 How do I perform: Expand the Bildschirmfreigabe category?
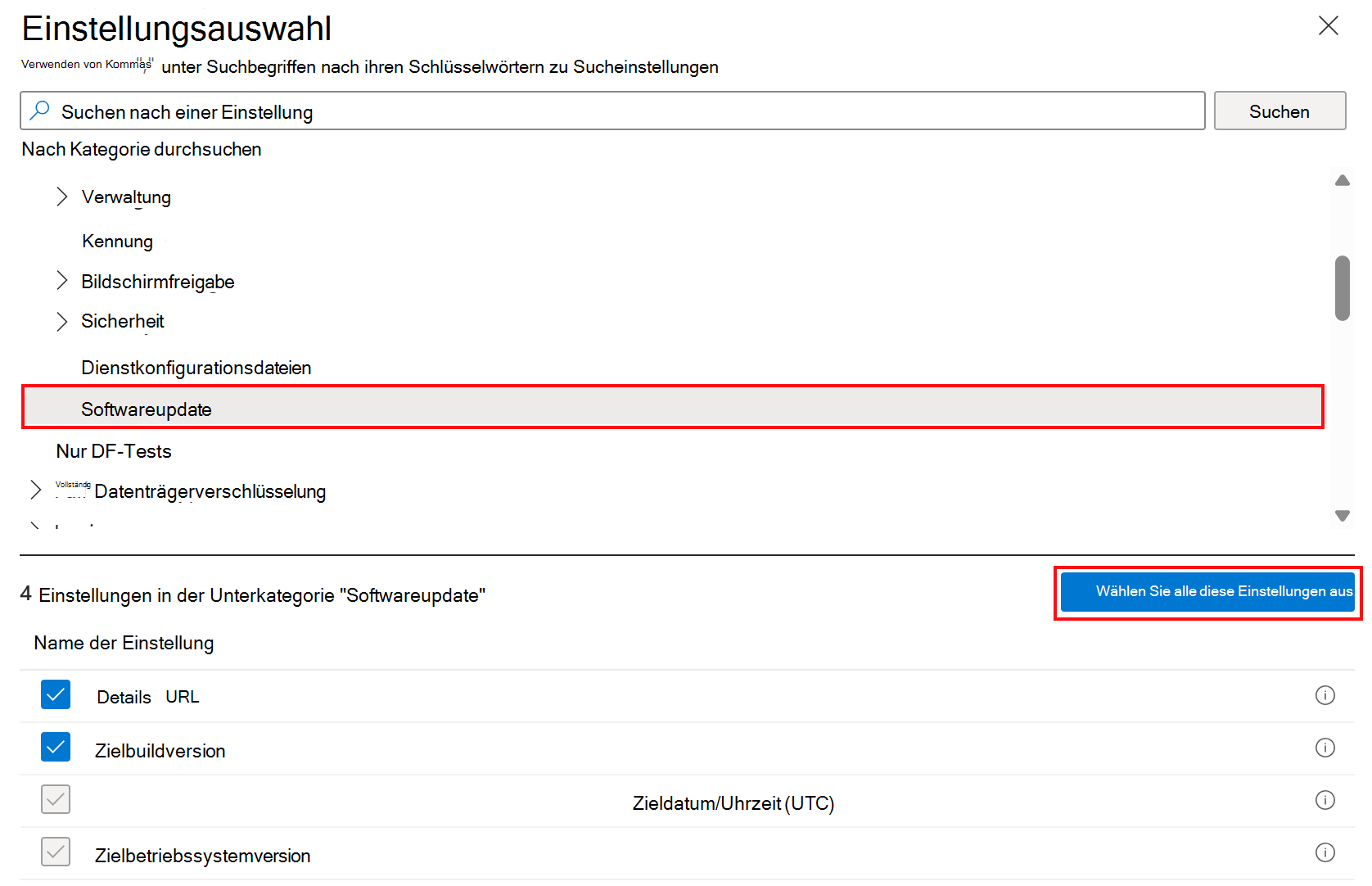click(61, 281)
